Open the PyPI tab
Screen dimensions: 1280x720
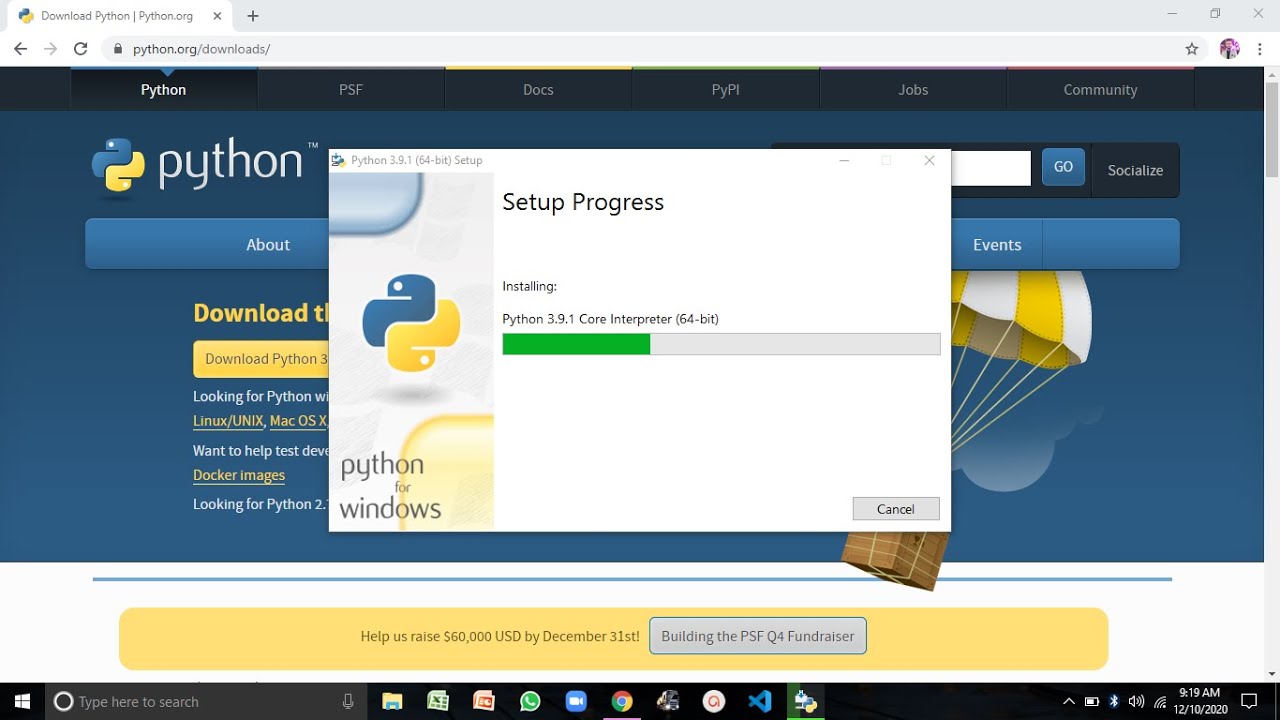(x=726, y=89)
